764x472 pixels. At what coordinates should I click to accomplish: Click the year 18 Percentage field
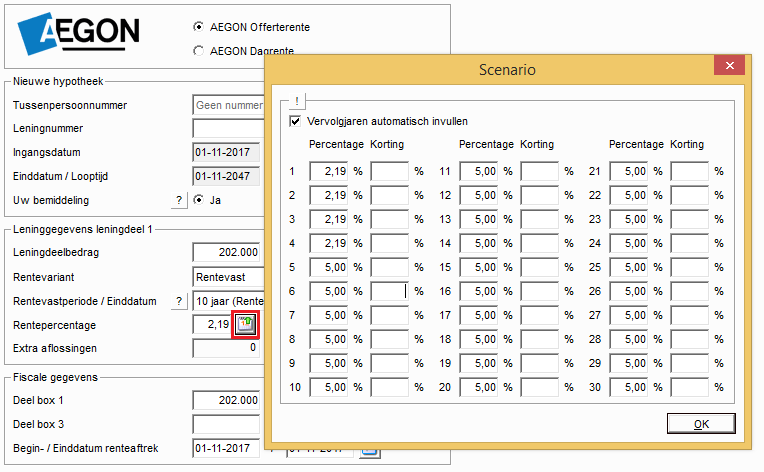478,339
